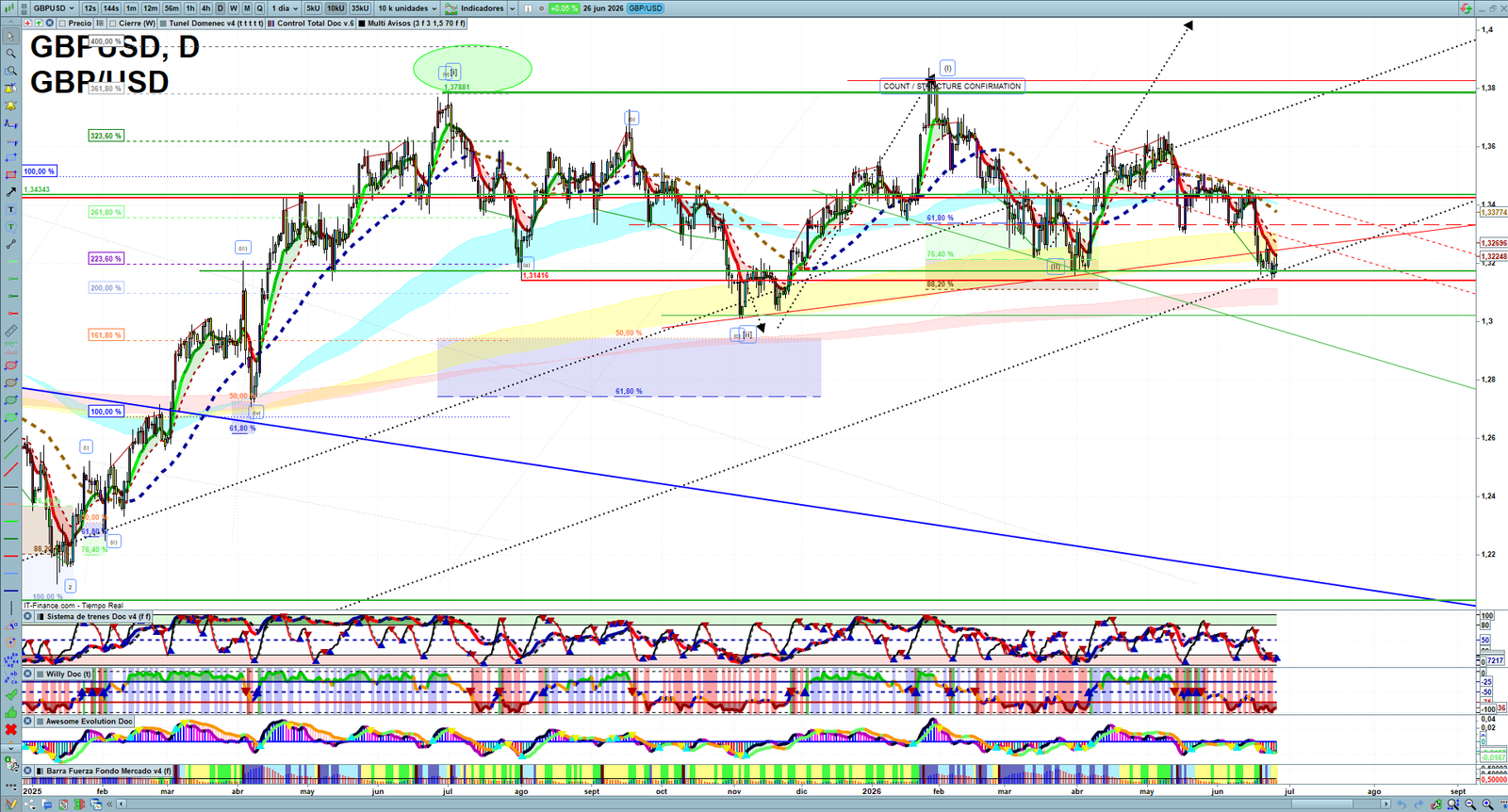The width and height of the screenshot is (1508, 812).
Task: Click the 10kU units button
Action: pyautogui.click(x=336, y=8)
